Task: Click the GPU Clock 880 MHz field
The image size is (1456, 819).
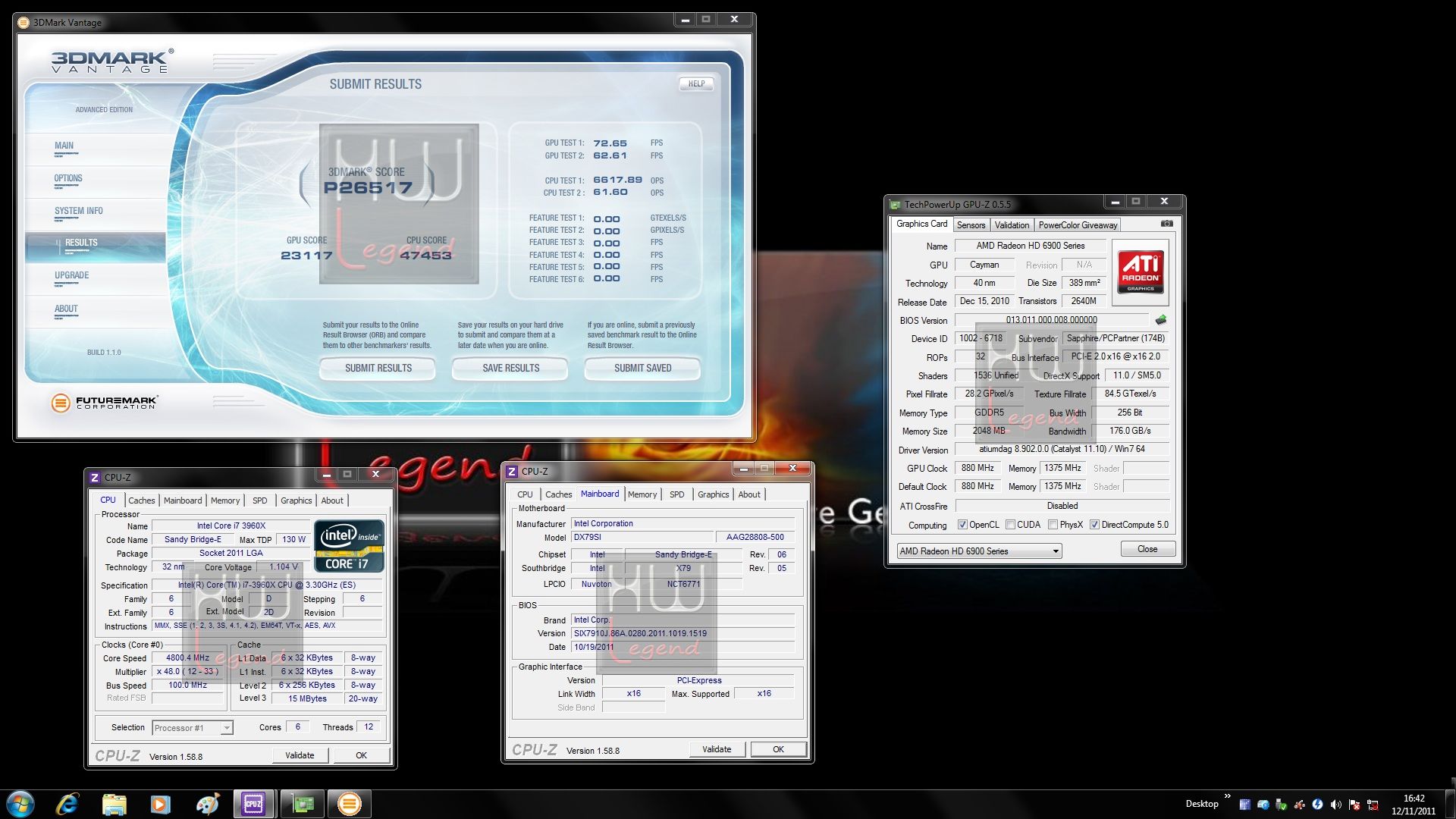Action: click(x=977, y=469)
